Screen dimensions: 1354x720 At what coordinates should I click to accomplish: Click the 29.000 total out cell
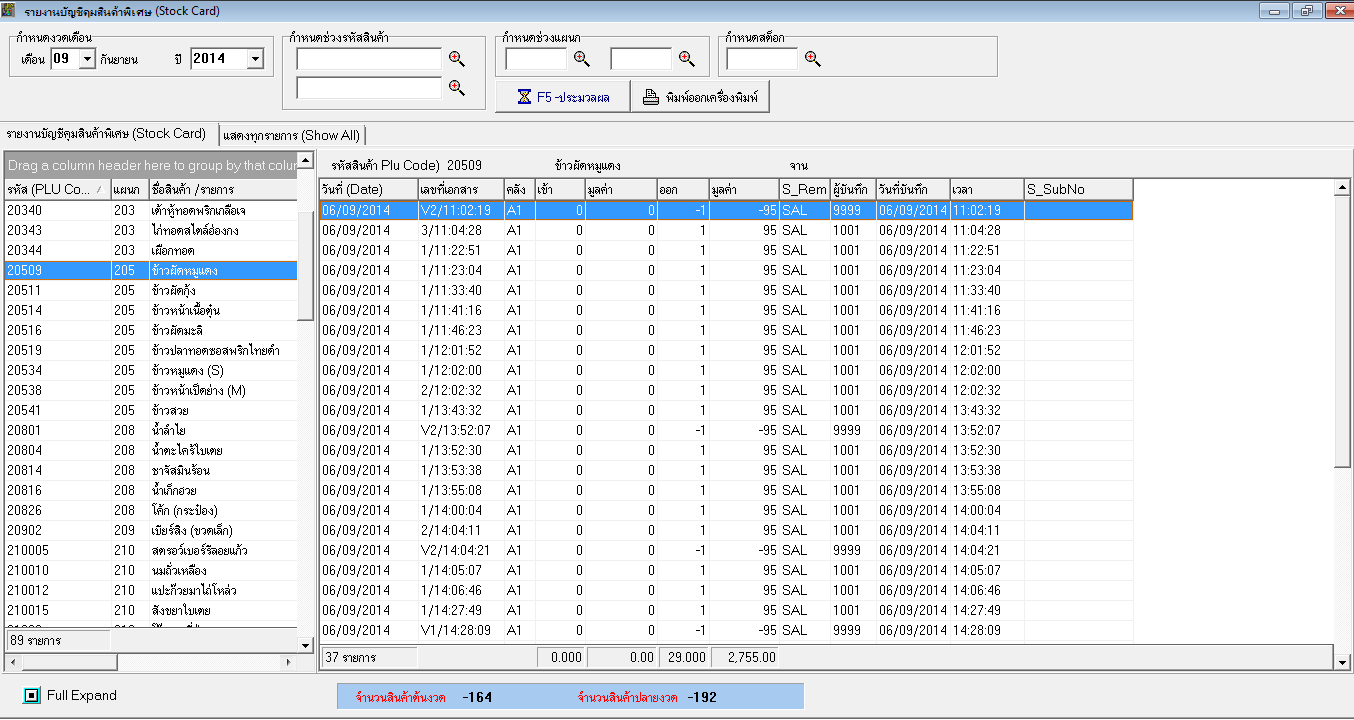683,657
